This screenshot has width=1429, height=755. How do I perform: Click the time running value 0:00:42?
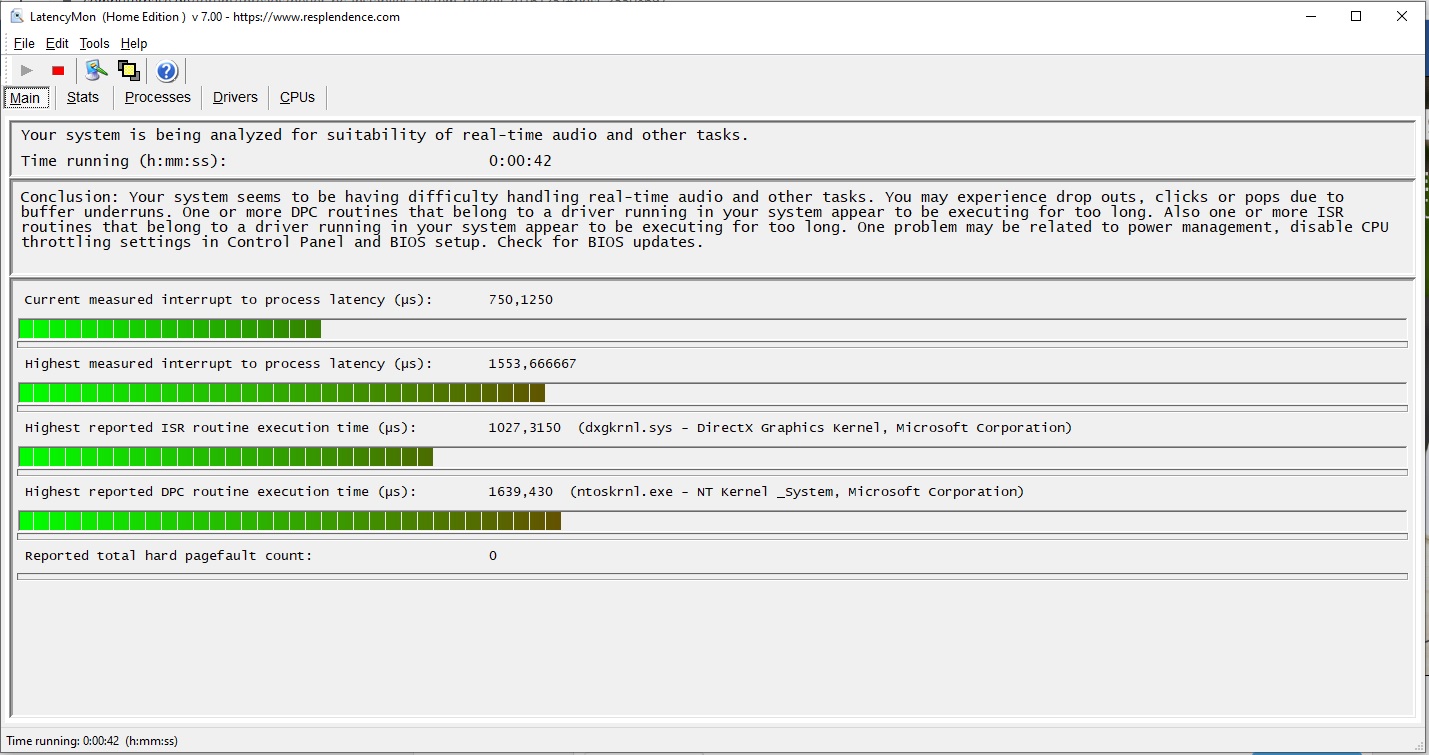[520, 161]
